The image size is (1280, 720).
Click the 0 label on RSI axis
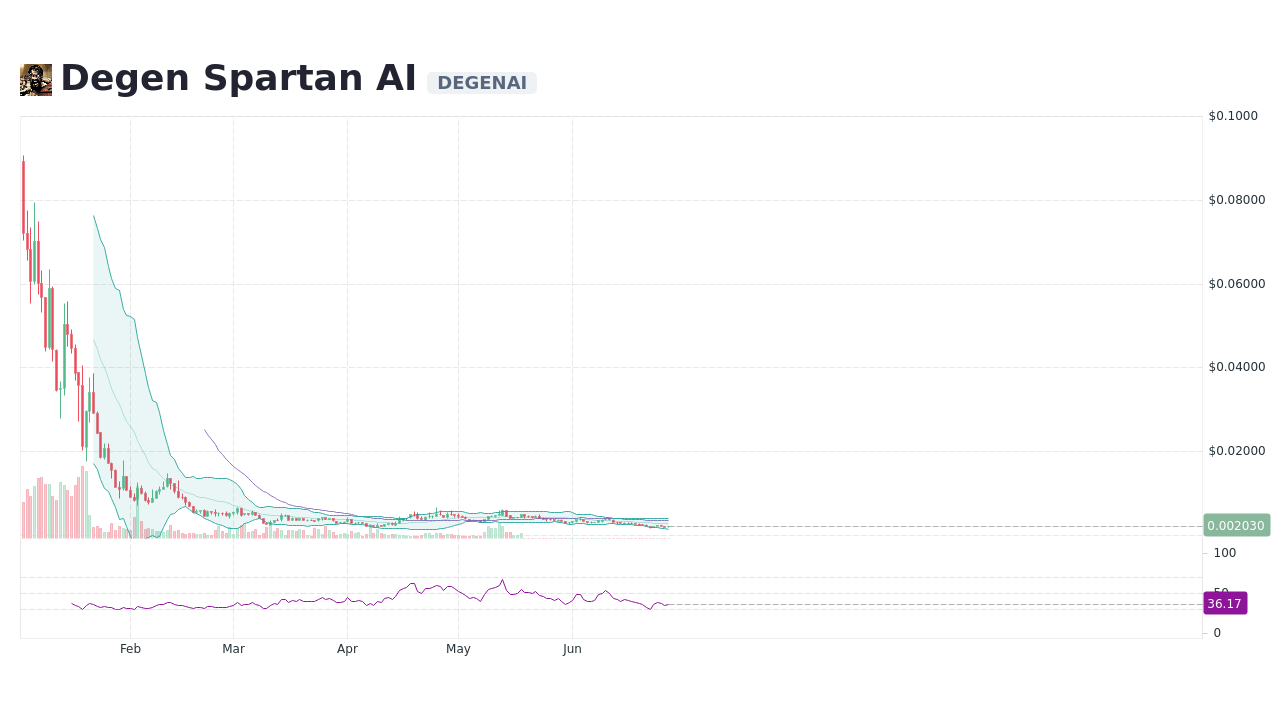coord(1217,632)
